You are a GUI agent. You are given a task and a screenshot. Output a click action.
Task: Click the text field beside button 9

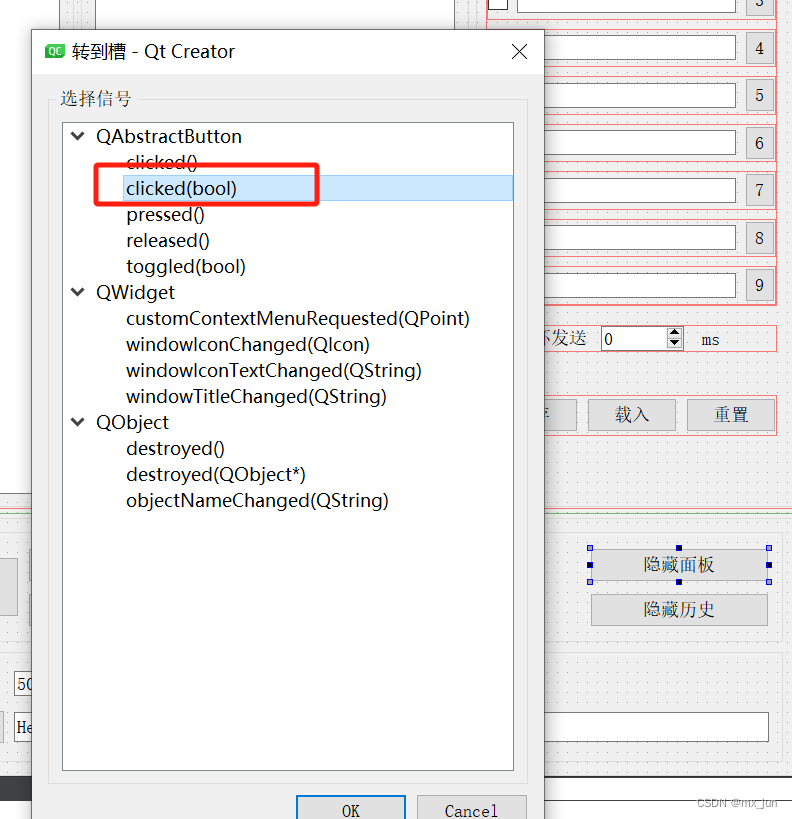coord(640,285)
